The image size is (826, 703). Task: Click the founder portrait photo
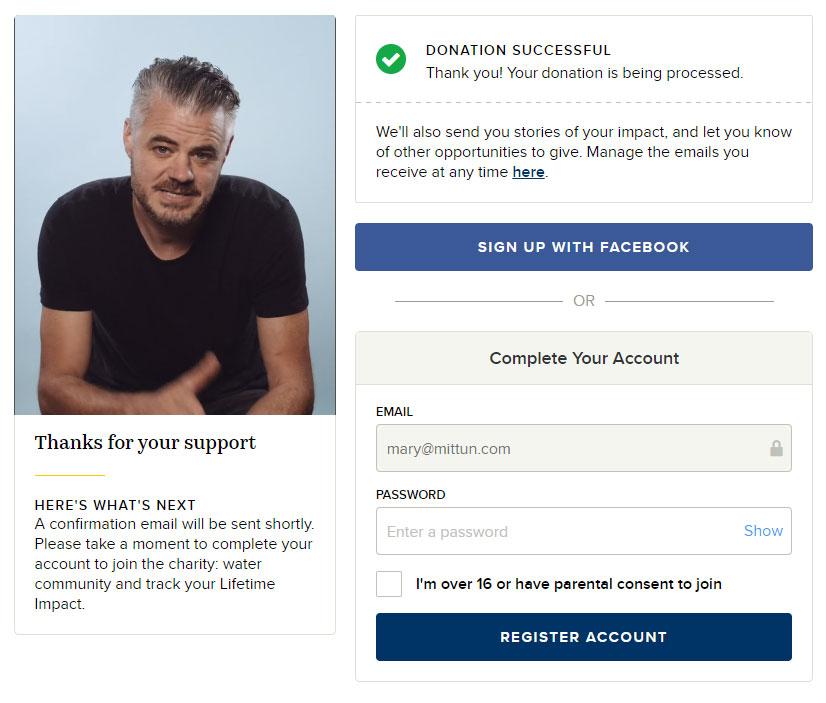click(x=175, y=215)
